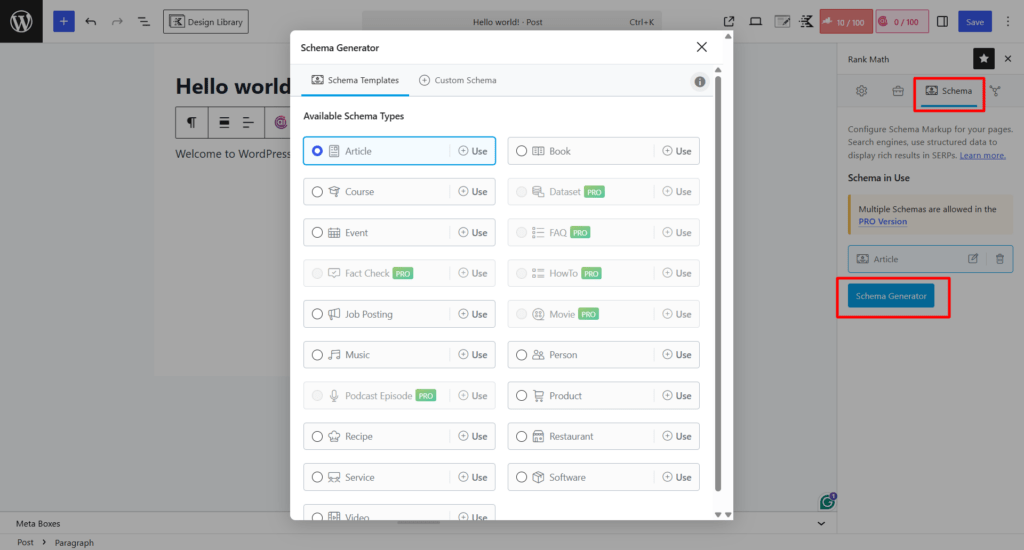This screenshot has width=1024, height=550.
Task: Open the block inserter plus button
Action: (63, 22)
